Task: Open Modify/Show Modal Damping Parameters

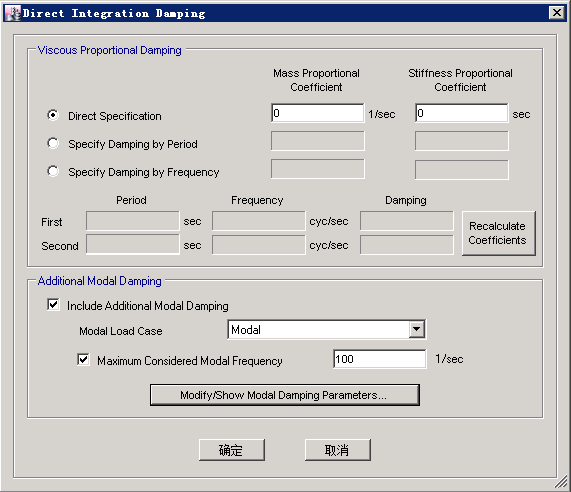Action: coord(285,395)
